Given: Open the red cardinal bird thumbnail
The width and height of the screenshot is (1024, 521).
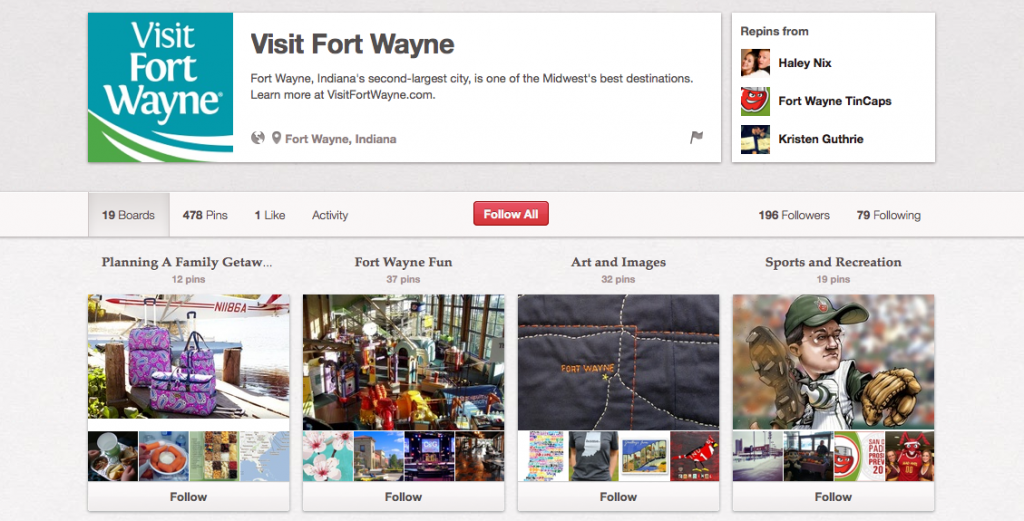Looking at the screenshot, I should tap(695, 456).
